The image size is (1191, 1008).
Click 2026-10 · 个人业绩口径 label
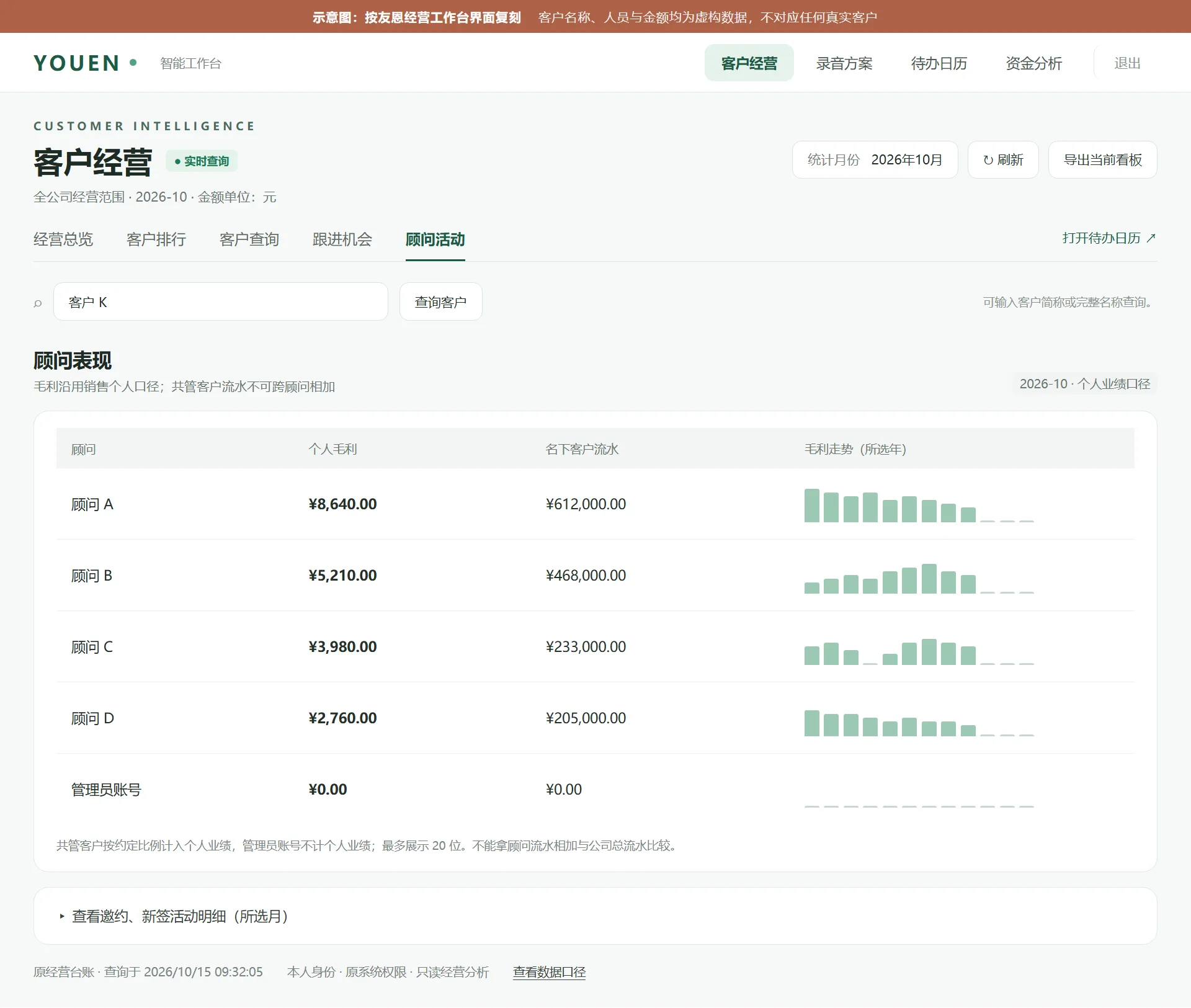[x=1085, y=384]
